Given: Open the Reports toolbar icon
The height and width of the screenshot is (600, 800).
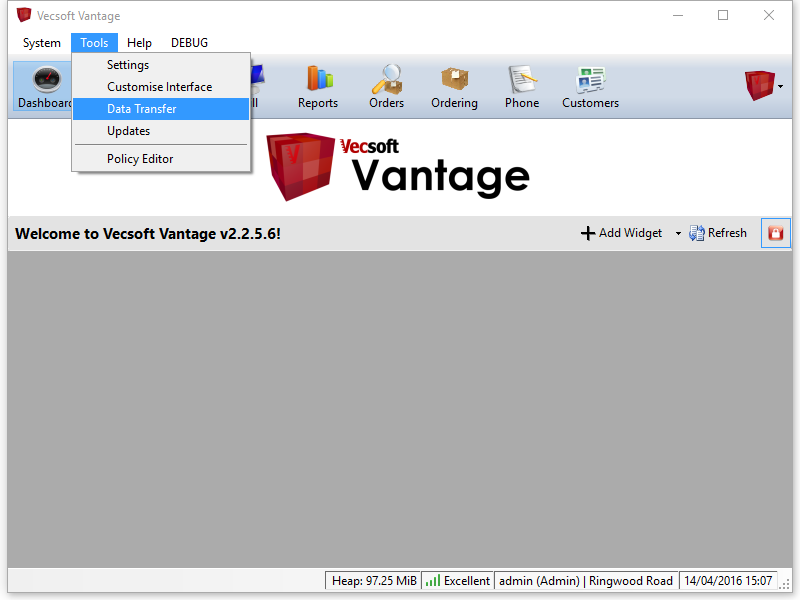Looking at the screenshot, I should [318, 86].
